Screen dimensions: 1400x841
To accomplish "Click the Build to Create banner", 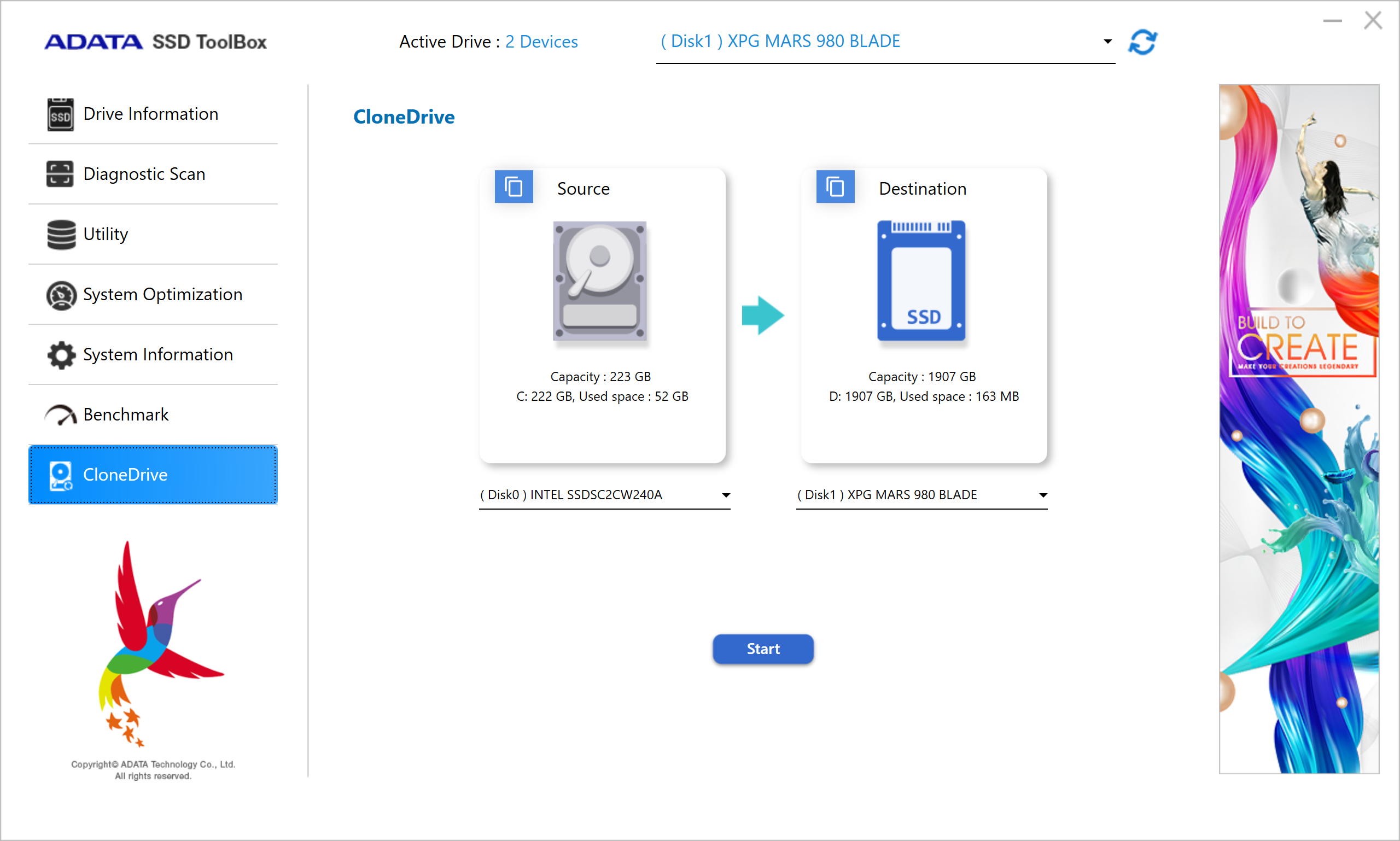I will (x=1298, y=429).
